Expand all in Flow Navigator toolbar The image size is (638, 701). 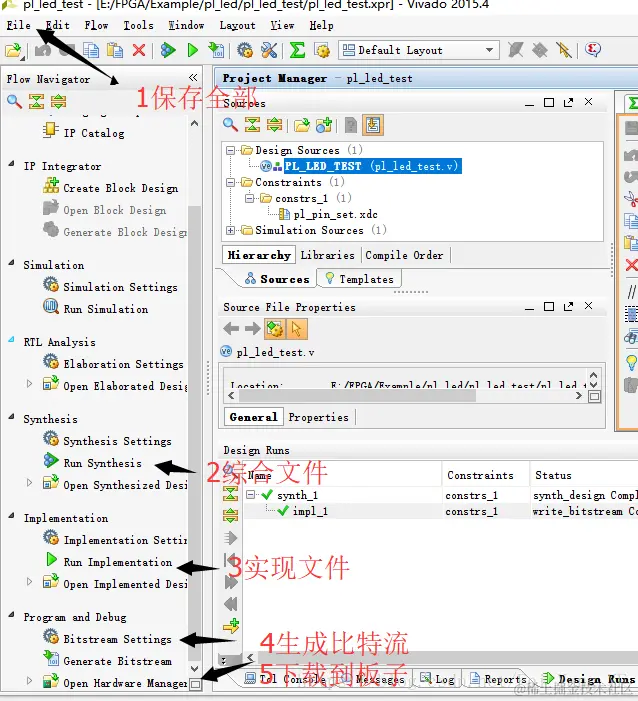pyautogui.click(x=59, y=101)
